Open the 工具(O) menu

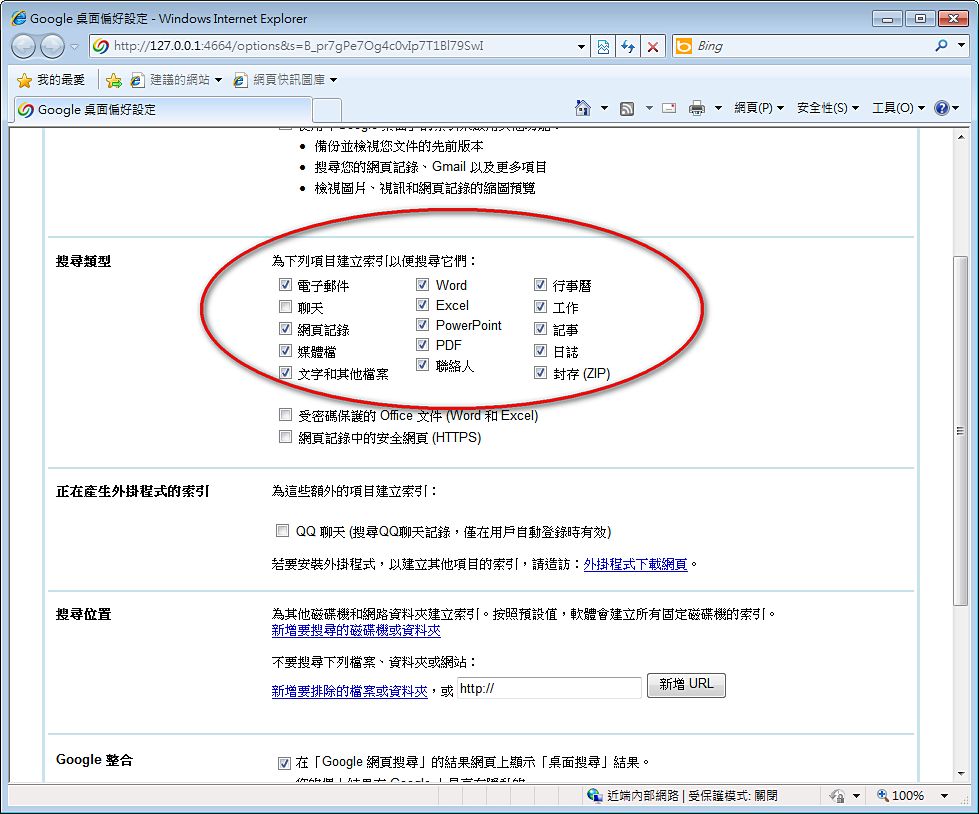click(898, 108)
